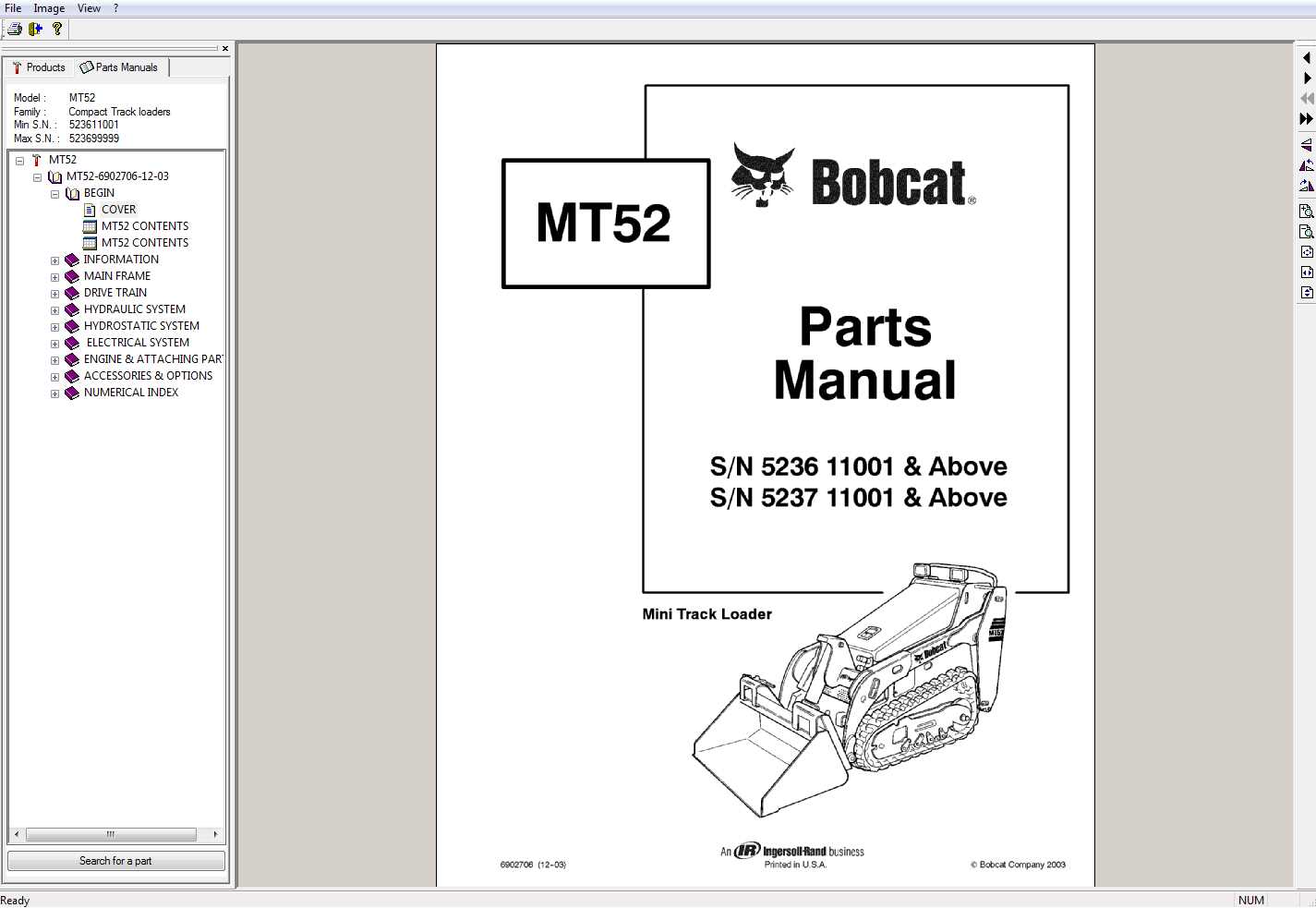Click the Min S.N. value 523611001
Image resolution: width=1316 pixels, height=908 pixels.
click(94, 125)
